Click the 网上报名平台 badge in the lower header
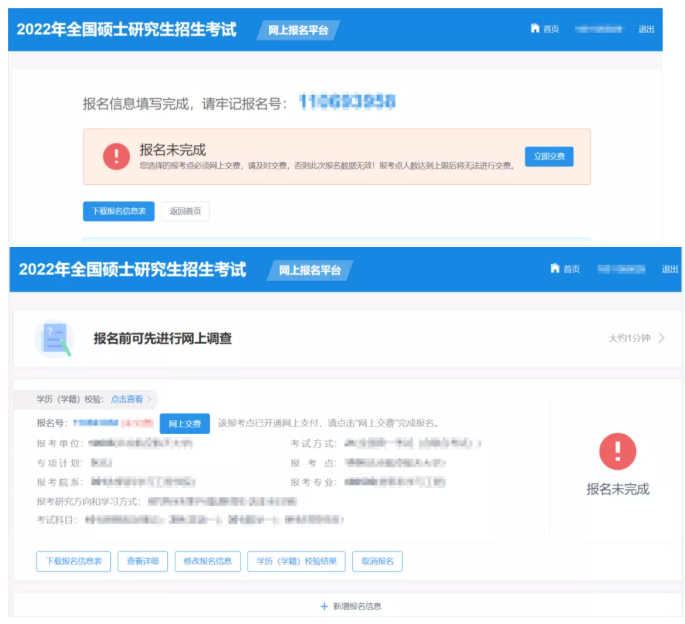The width and height of the screenshot is (685, 624). pyautogui.click(x=310, y=270)
